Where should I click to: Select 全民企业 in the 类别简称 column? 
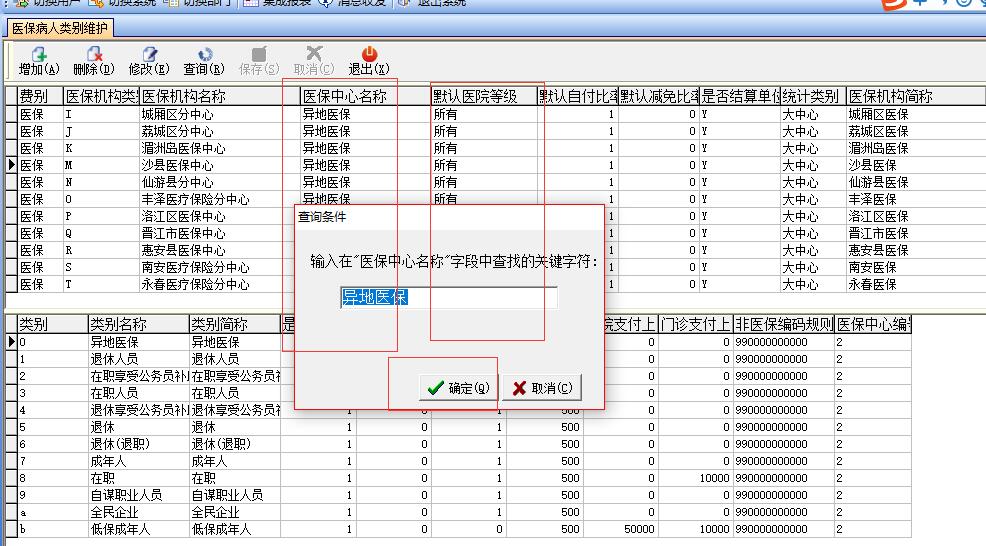pos(235,512)
